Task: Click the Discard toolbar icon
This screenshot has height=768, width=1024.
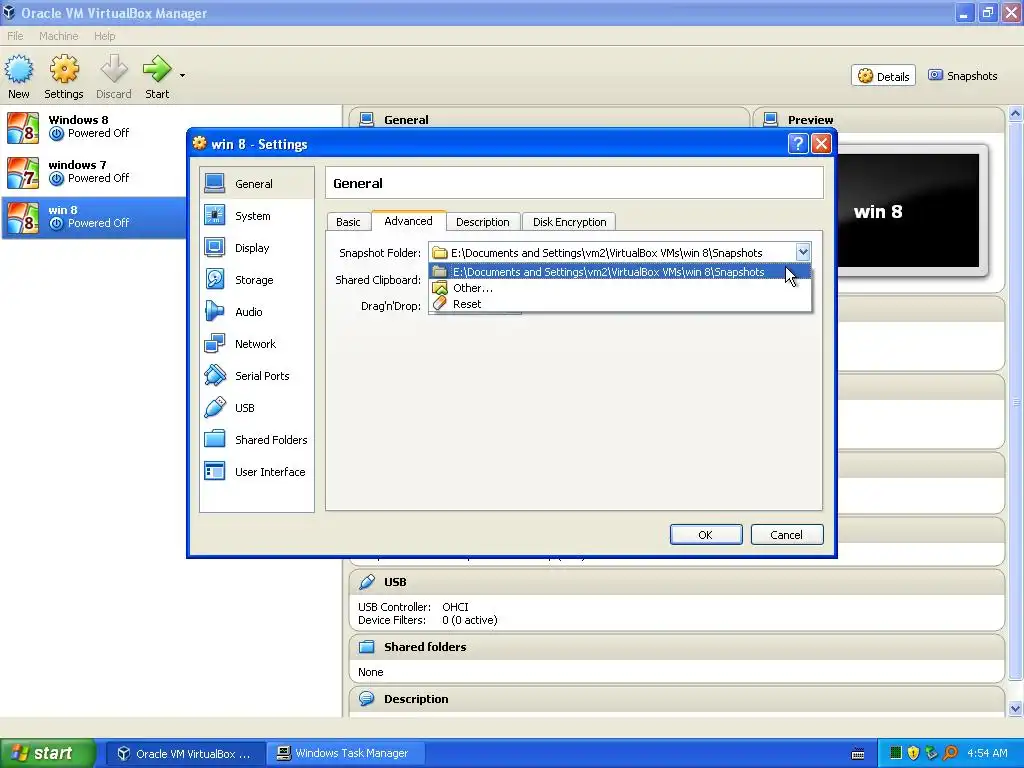Action: click(x=114, y=76)
